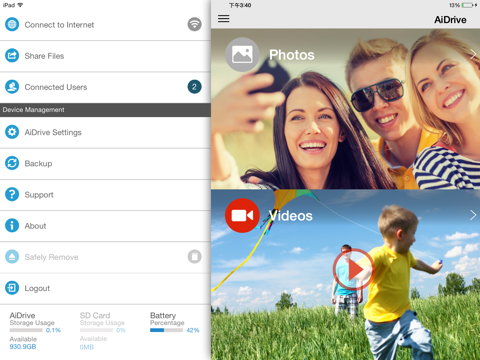The height and width of the screenshot is (360, 480).
Task: Click the selfie photo thumbnail
Action: 345,109
